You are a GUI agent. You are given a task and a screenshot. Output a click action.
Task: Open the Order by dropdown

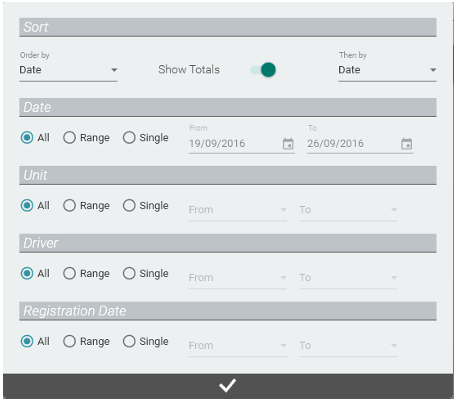(68, 70)
